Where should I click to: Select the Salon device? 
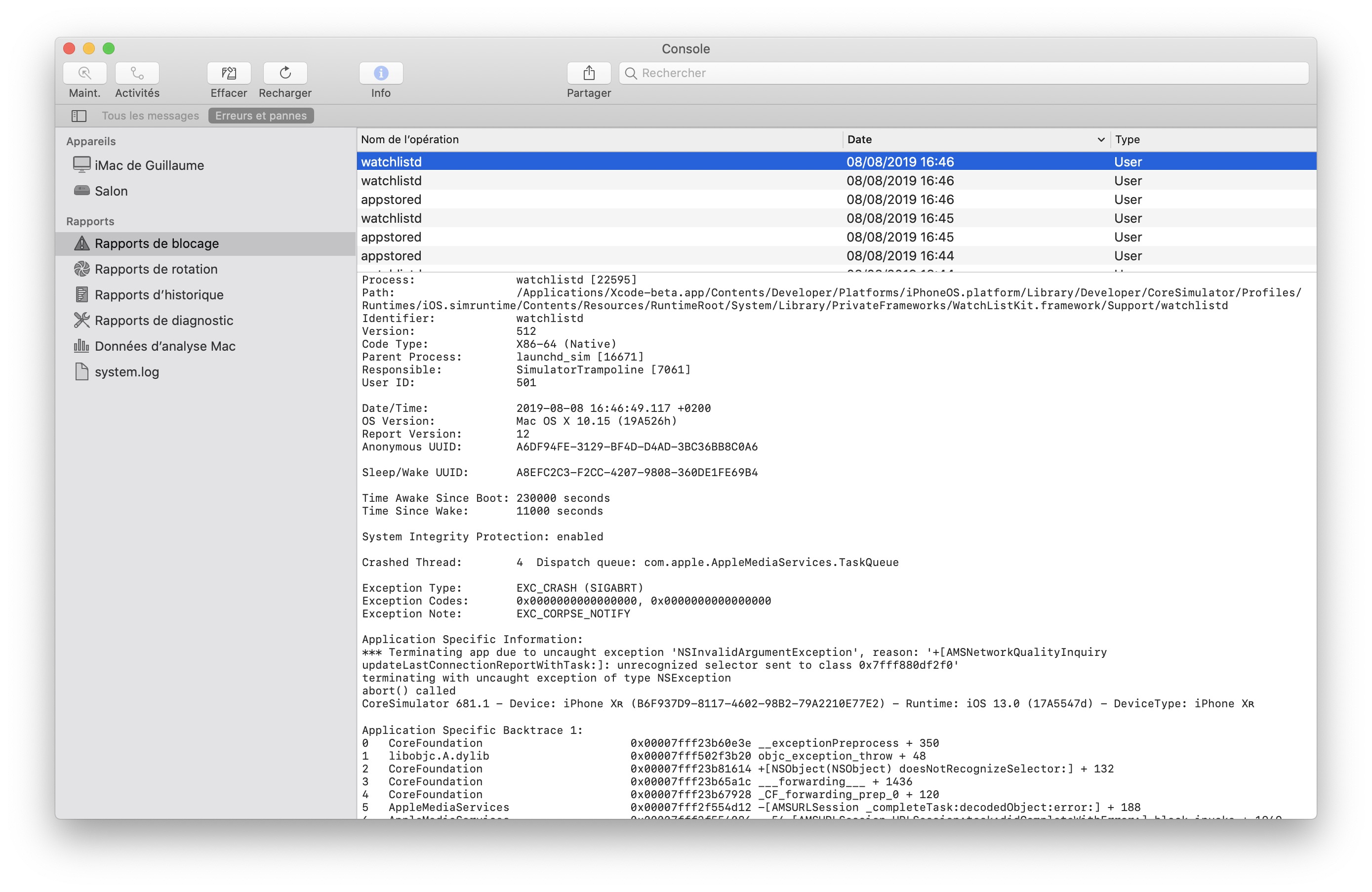point(205,191)
